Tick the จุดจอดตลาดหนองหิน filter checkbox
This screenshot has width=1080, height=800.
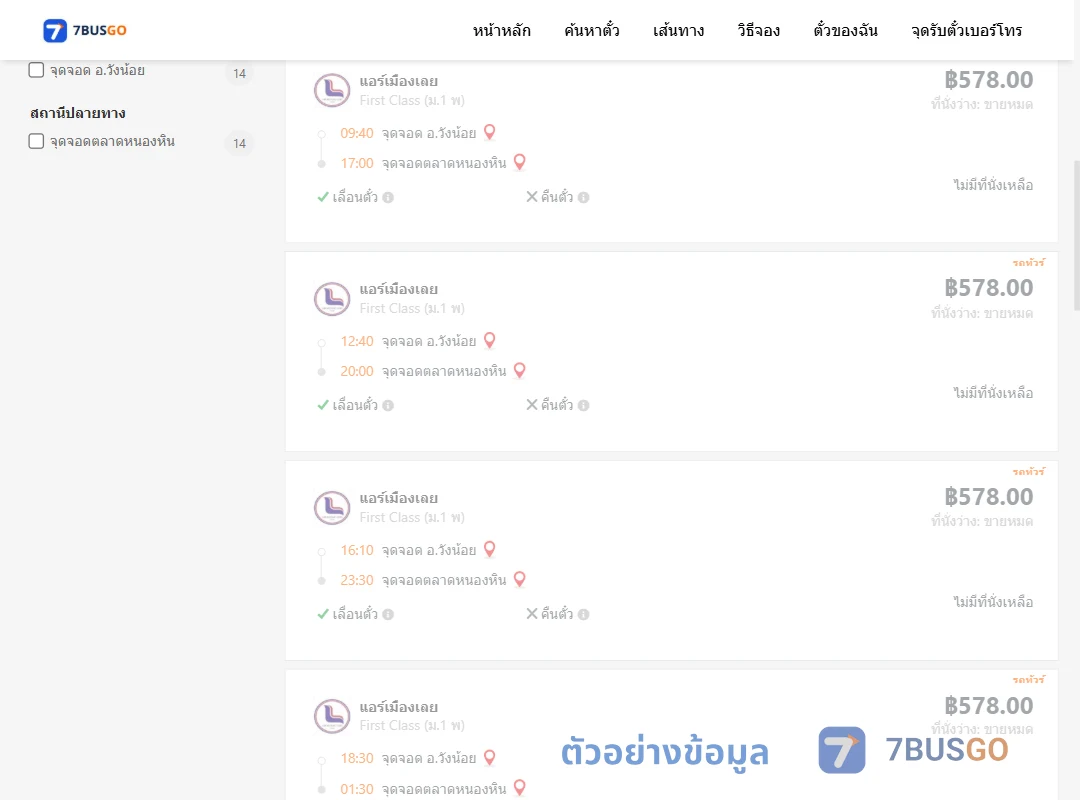[x=36, y=141]
